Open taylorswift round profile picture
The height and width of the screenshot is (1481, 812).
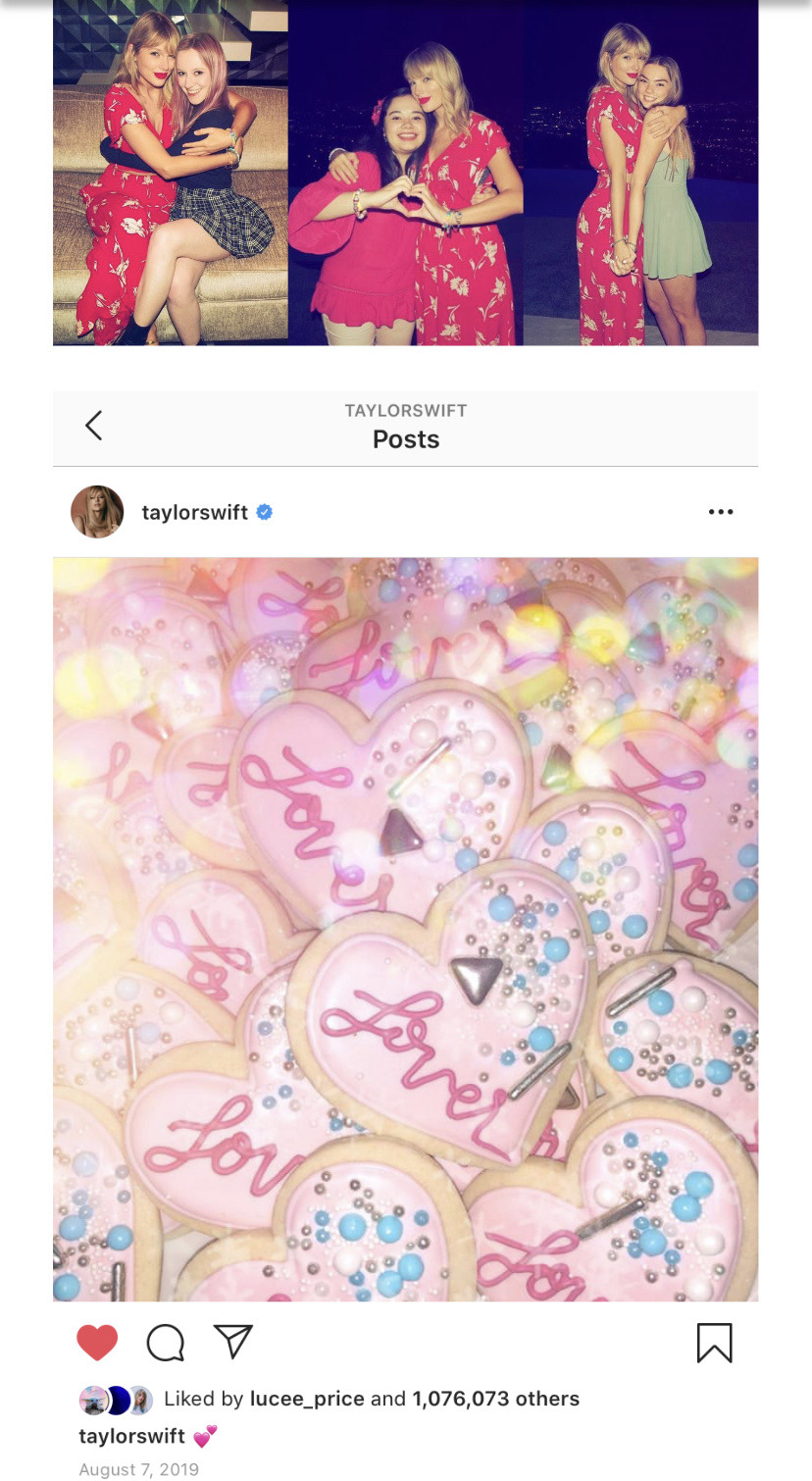97,512
